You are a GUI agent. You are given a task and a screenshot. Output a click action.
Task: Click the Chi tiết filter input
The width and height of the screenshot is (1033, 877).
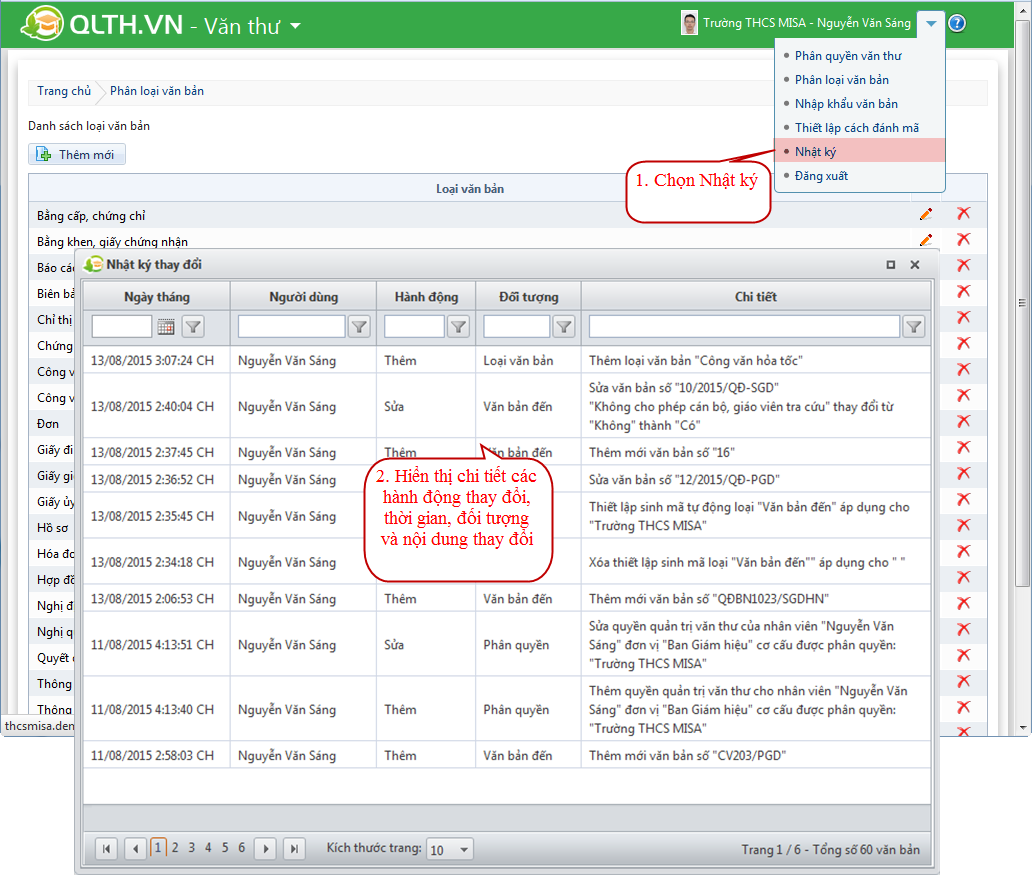coord(744,327)
